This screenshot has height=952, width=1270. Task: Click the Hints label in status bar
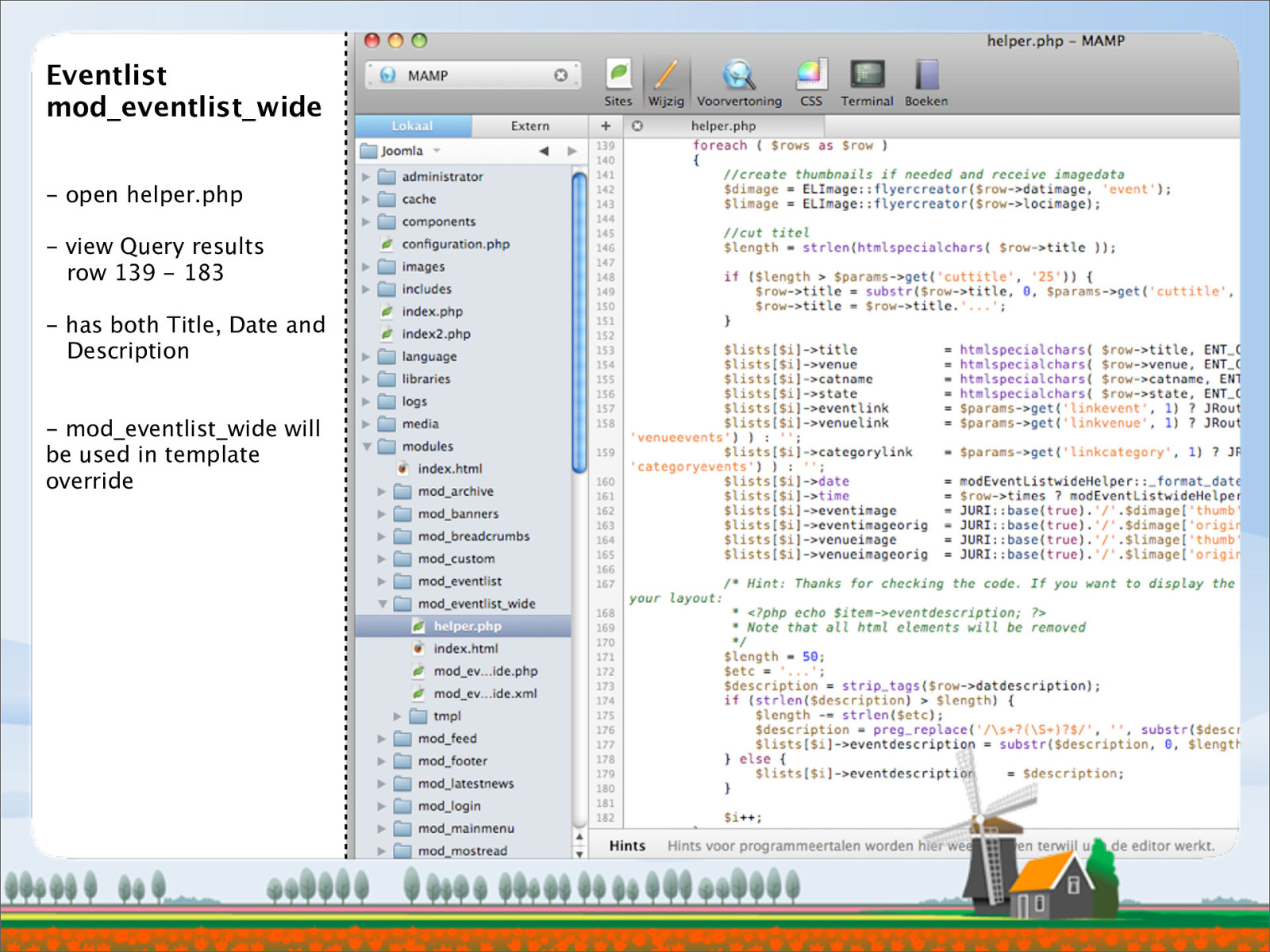(627, 846)
